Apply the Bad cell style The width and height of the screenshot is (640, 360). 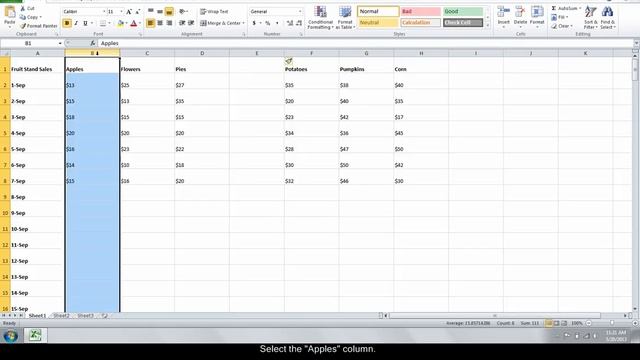pyautogui.click(x=421, y=11)
